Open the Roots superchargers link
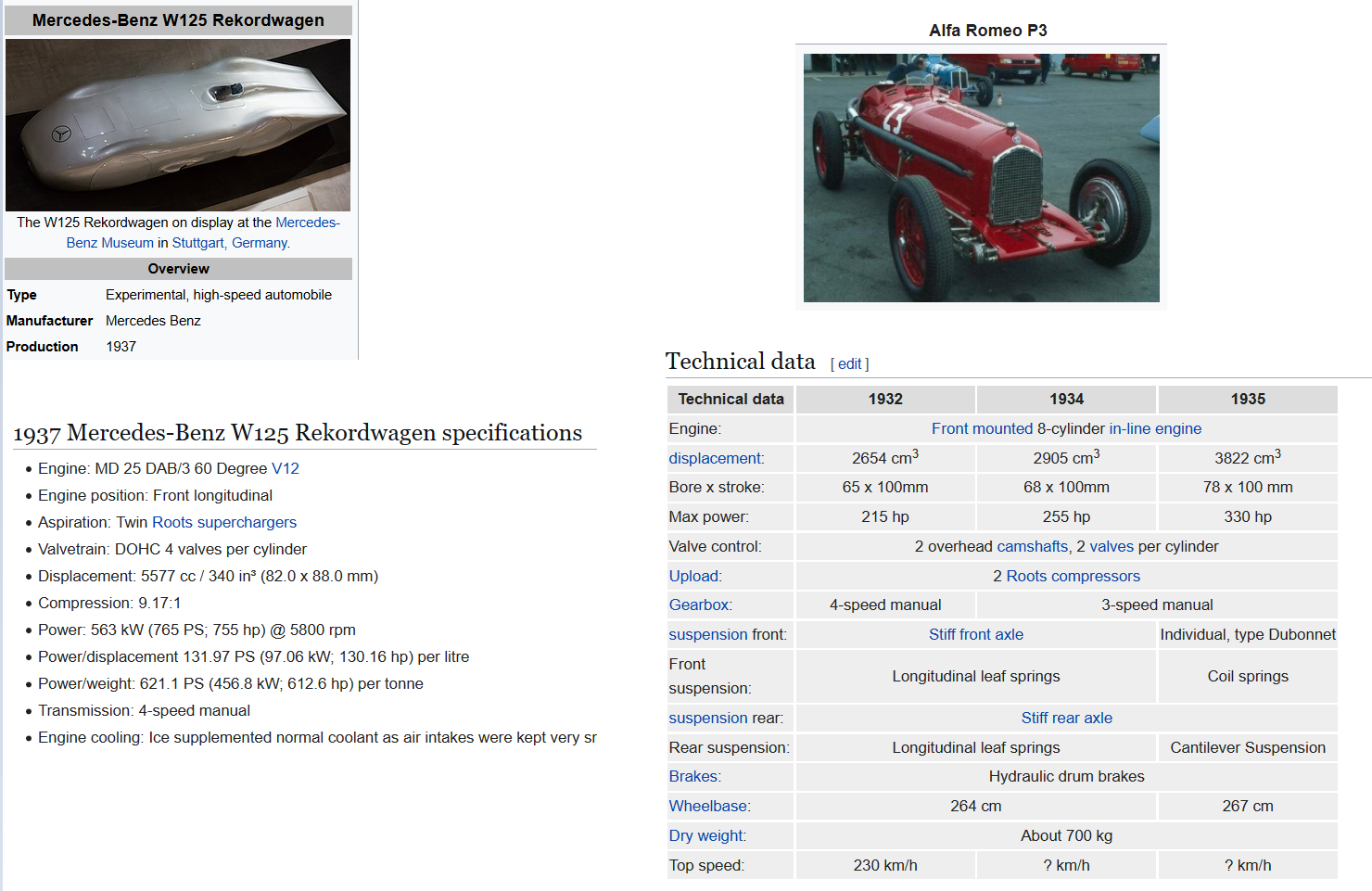1372x891 pixels. coord(224,523)
